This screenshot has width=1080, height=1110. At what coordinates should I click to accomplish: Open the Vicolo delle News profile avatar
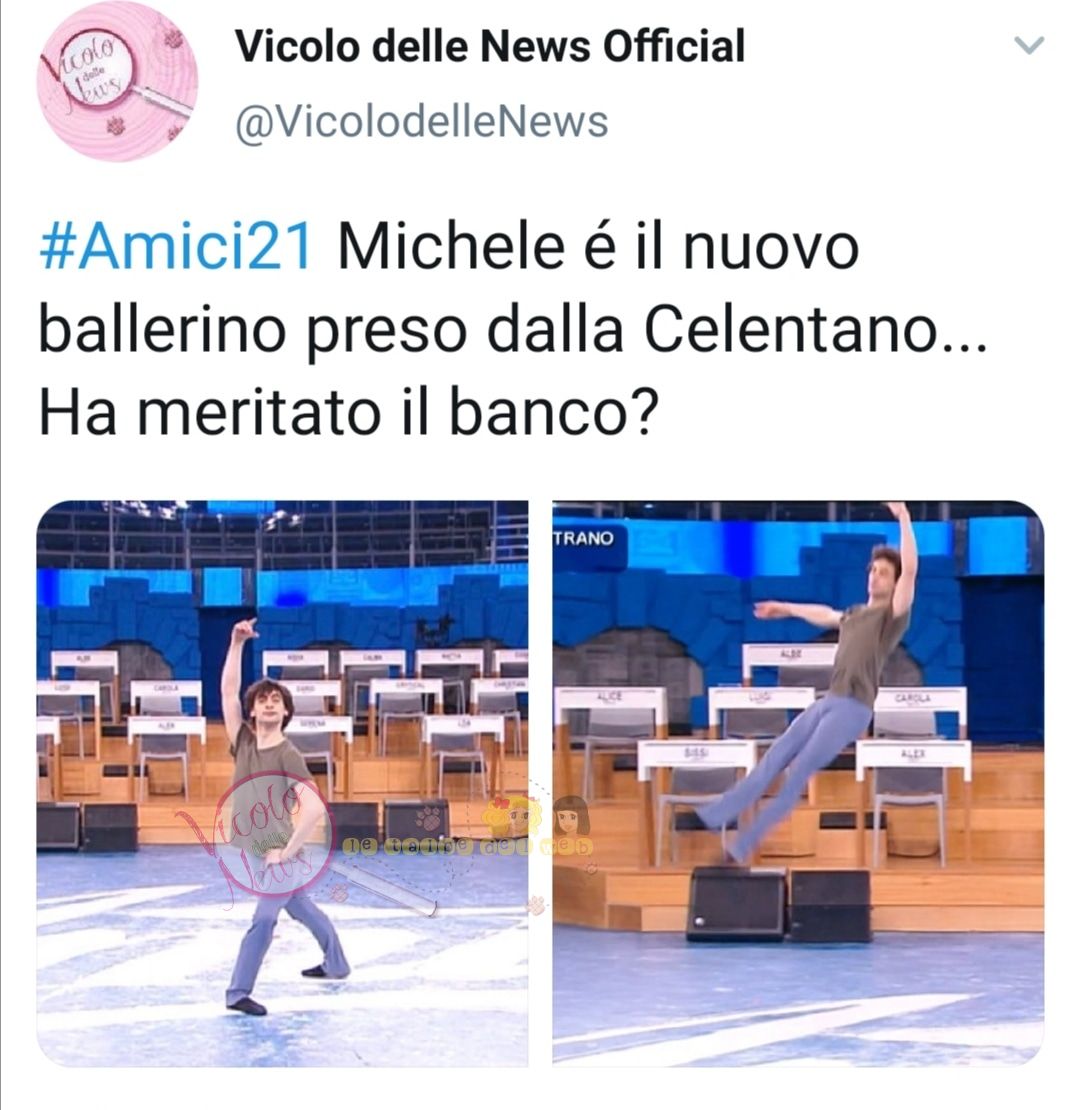pos(117,81)
